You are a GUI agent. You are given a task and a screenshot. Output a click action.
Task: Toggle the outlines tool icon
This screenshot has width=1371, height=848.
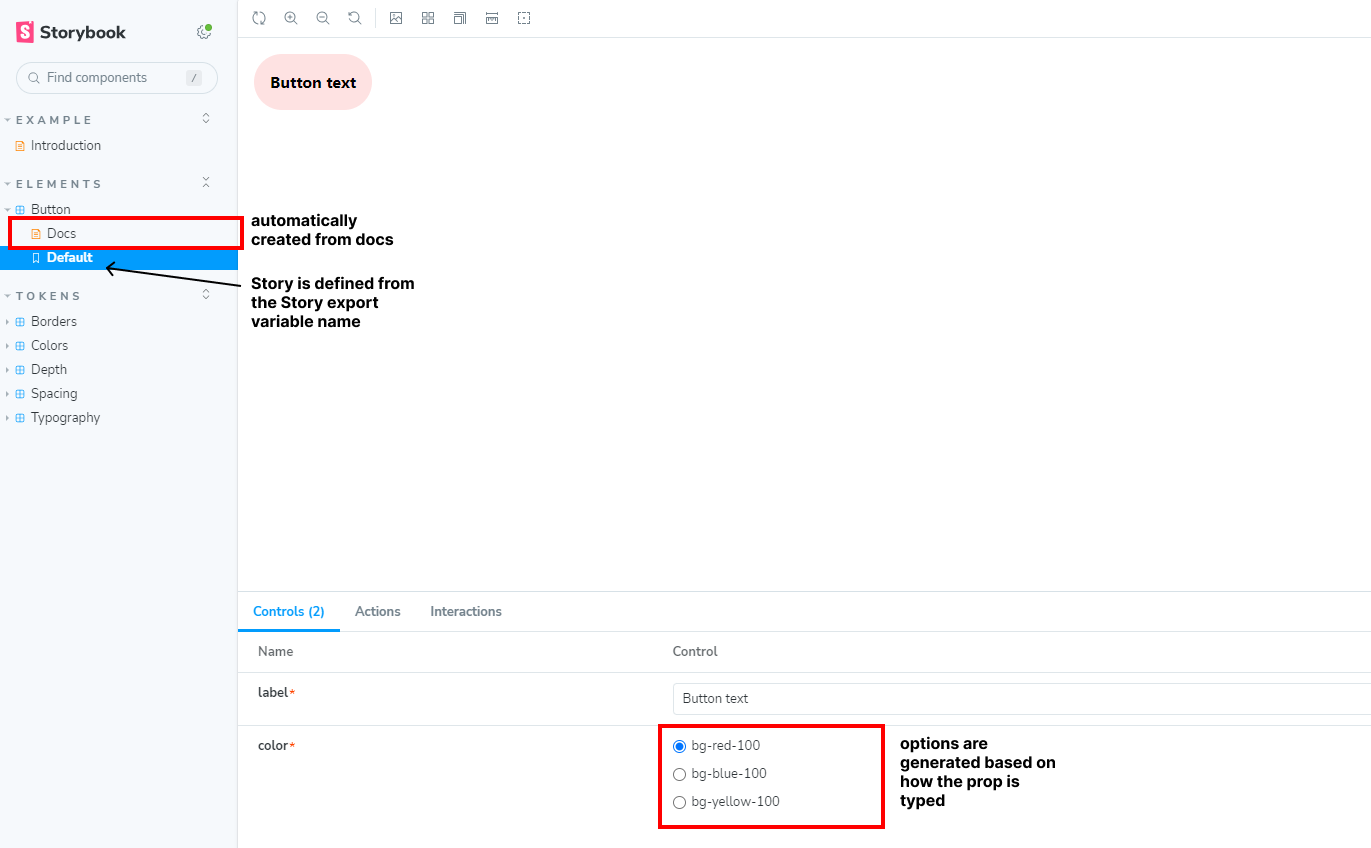(x=524, y=18)
